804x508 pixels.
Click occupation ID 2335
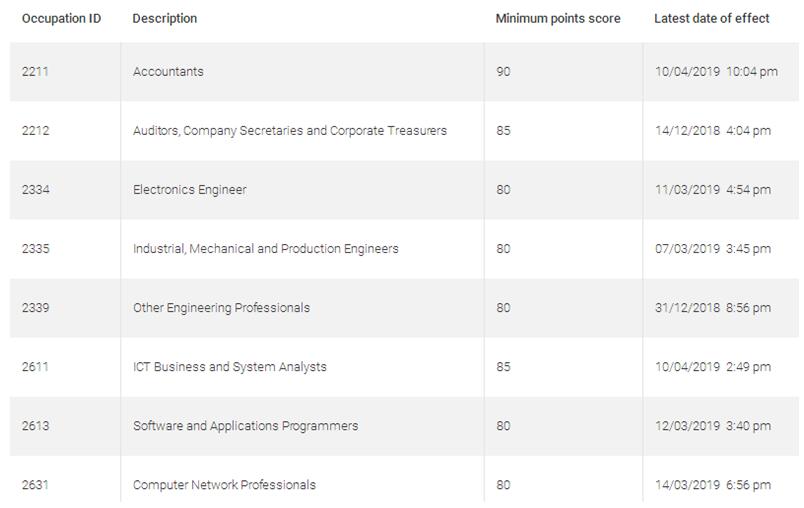pos(35,249)
